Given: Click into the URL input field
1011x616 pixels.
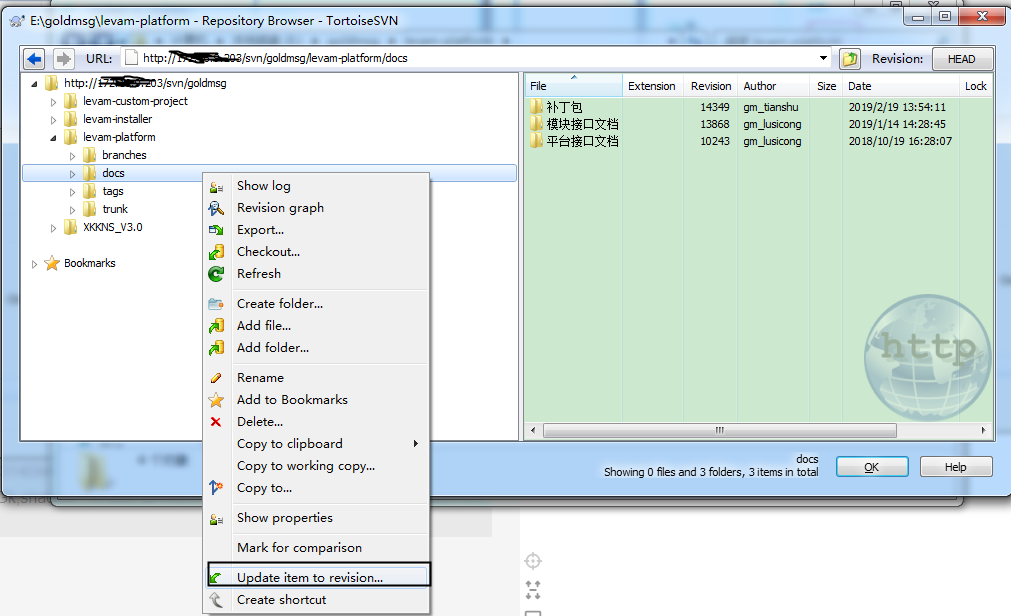Looking at the screenshot, I should tap(476, 58).
